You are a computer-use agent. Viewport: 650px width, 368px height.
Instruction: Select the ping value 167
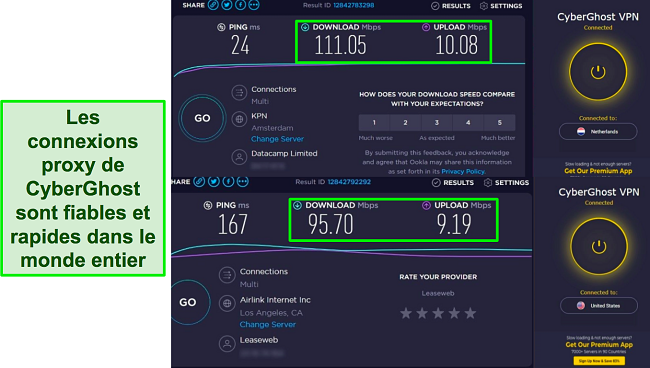tap(233, 224)
